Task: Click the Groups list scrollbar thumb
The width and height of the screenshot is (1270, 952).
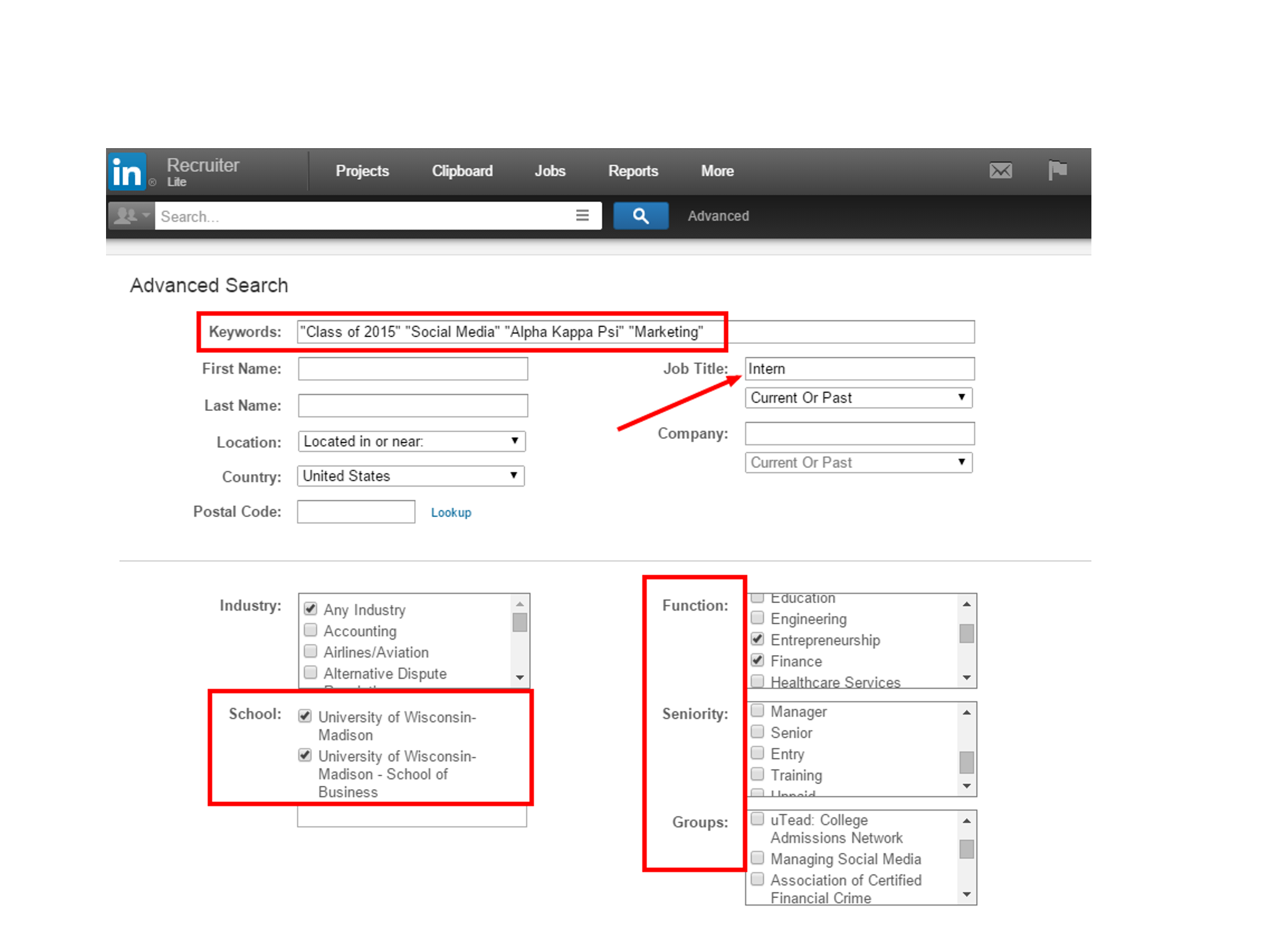Action: pyautogui.click(x=966, y=849)
